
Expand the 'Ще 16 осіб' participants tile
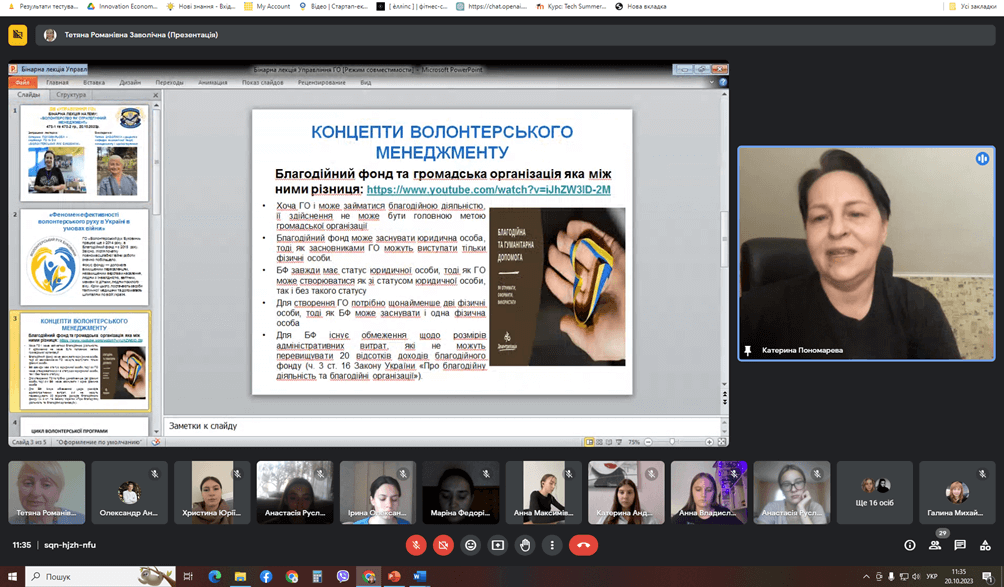(875, 492)
